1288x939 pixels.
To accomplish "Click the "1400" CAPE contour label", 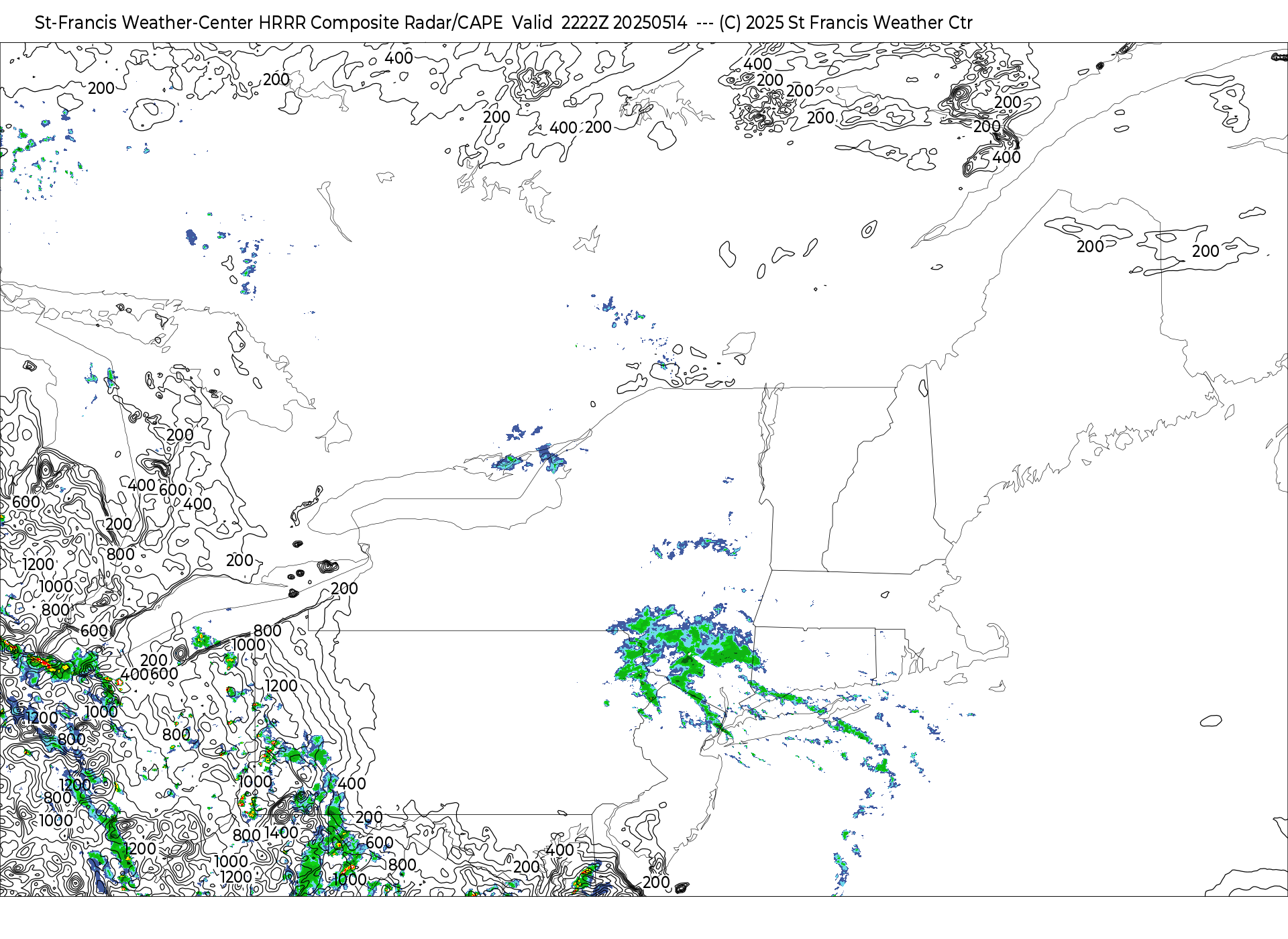I will coord(281,832).
